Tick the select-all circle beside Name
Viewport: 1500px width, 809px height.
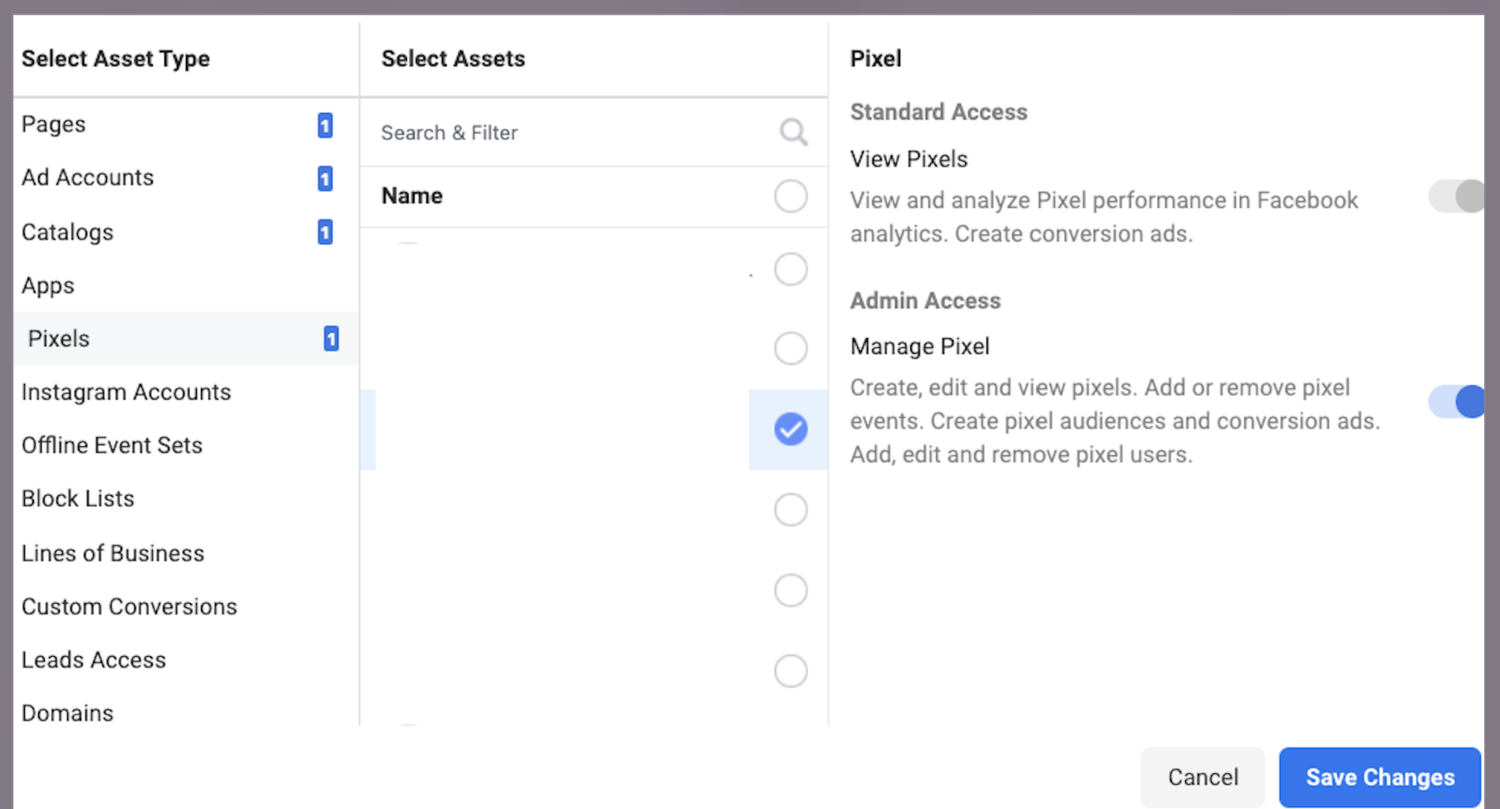coord(791,197)
